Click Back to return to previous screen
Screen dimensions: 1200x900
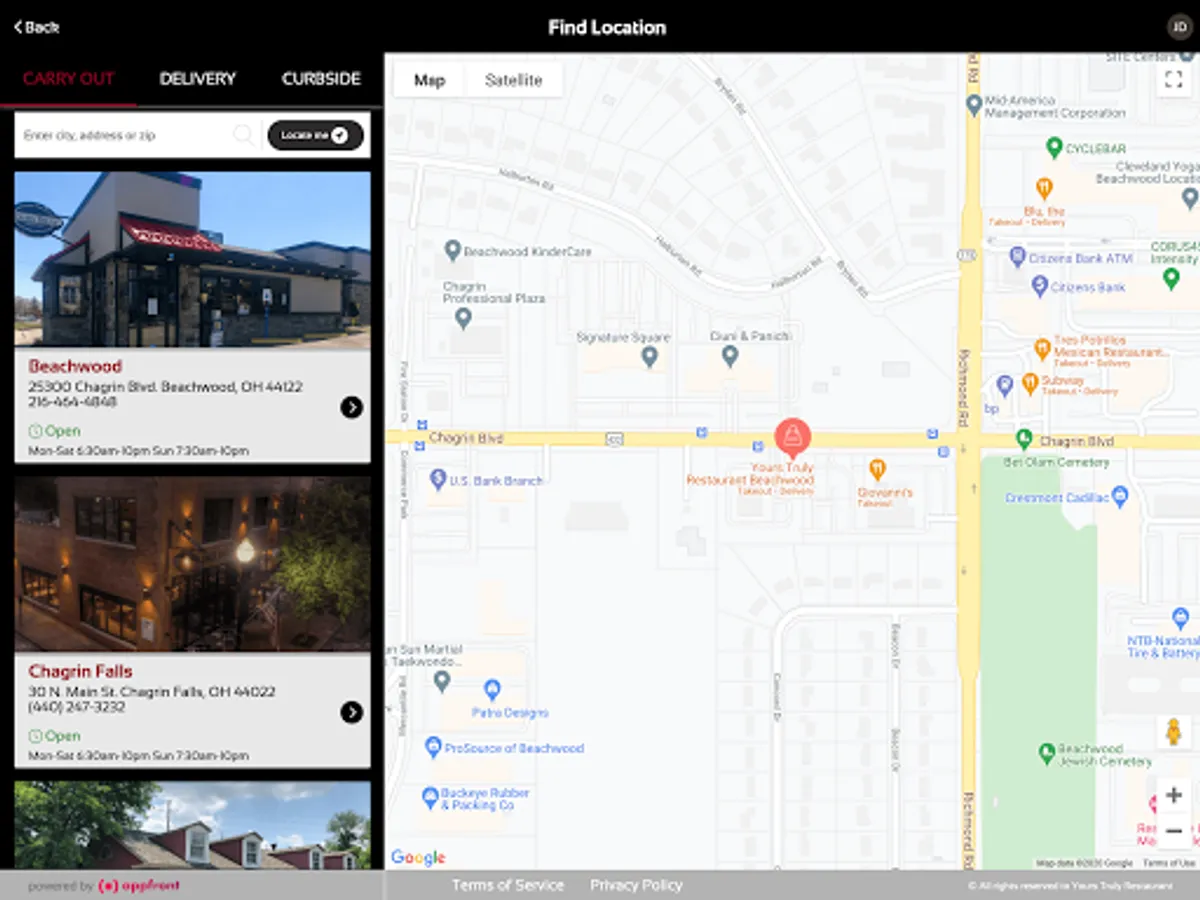point(36,28)
